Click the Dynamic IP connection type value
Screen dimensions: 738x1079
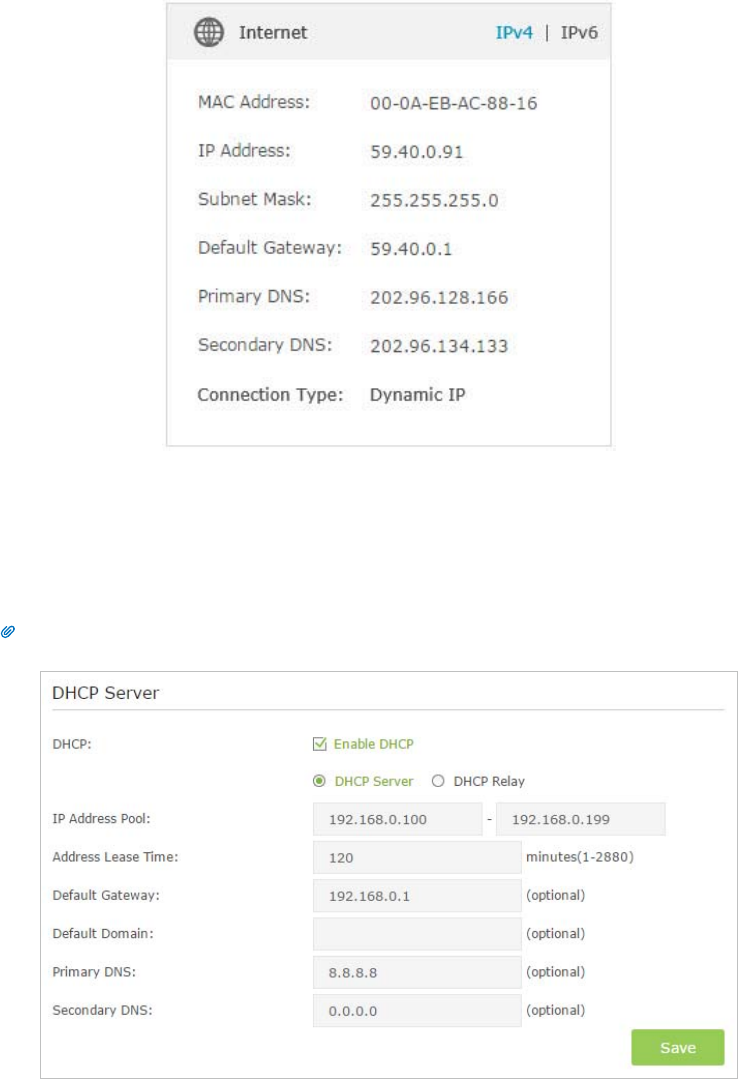(x=417, y=395)
